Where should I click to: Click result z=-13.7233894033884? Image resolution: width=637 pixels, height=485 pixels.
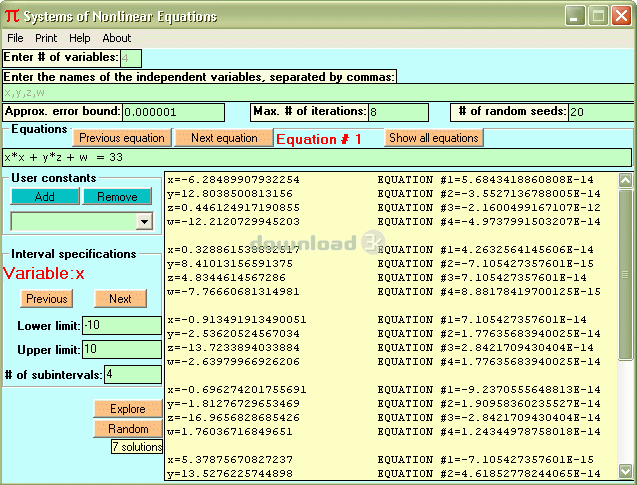(x=233, y=348)
